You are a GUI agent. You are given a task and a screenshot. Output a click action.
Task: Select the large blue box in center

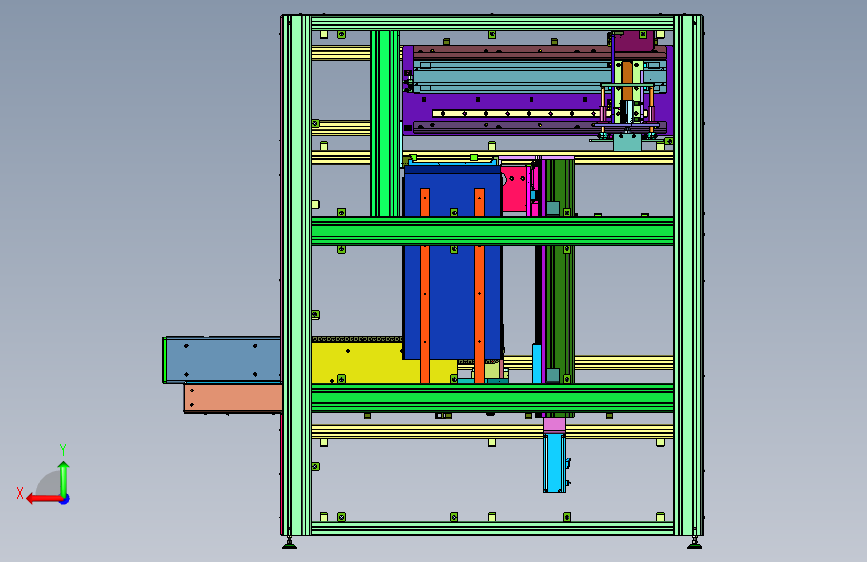tap(452, 263)
